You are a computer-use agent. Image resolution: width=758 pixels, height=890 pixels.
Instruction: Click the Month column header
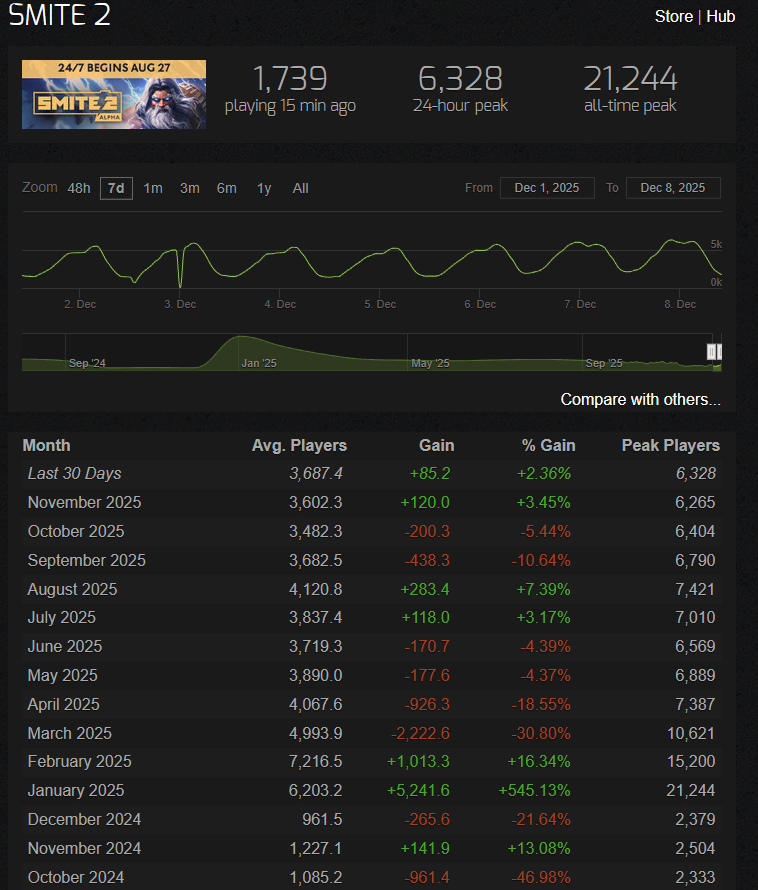(x=47, y=446)
